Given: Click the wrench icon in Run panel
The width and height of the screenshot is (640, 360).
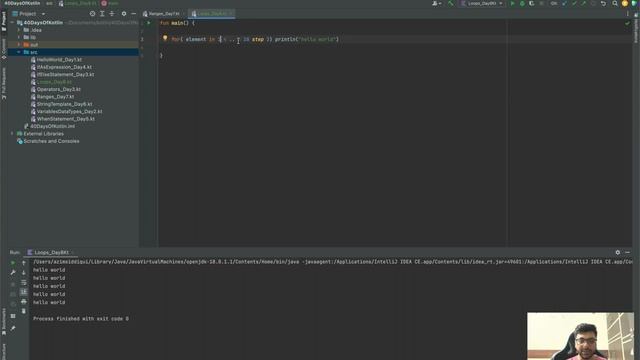Looking at the screenshot, I should [13, 273].
